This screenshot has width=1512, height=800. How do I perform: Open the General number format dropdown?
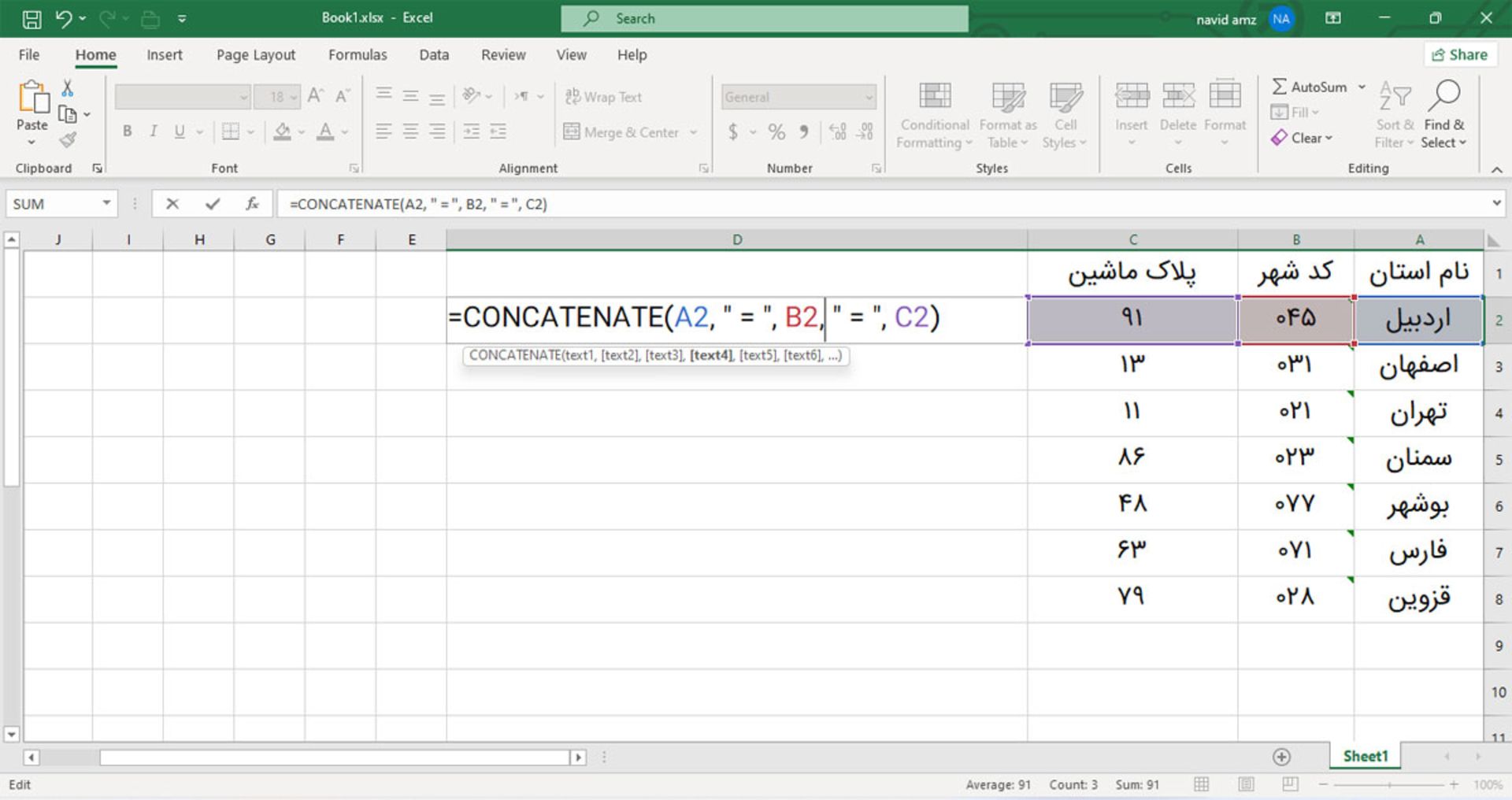[x=869, y=96]
